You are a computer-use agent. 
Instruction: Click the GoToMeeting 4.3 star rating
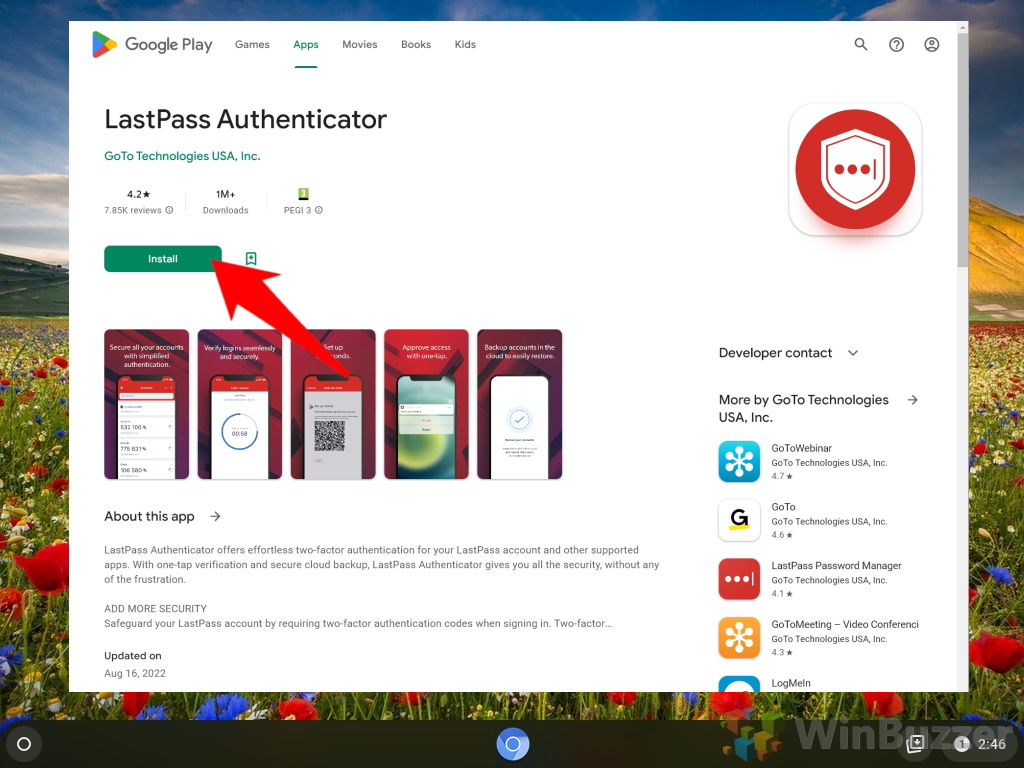click(782, 652)
